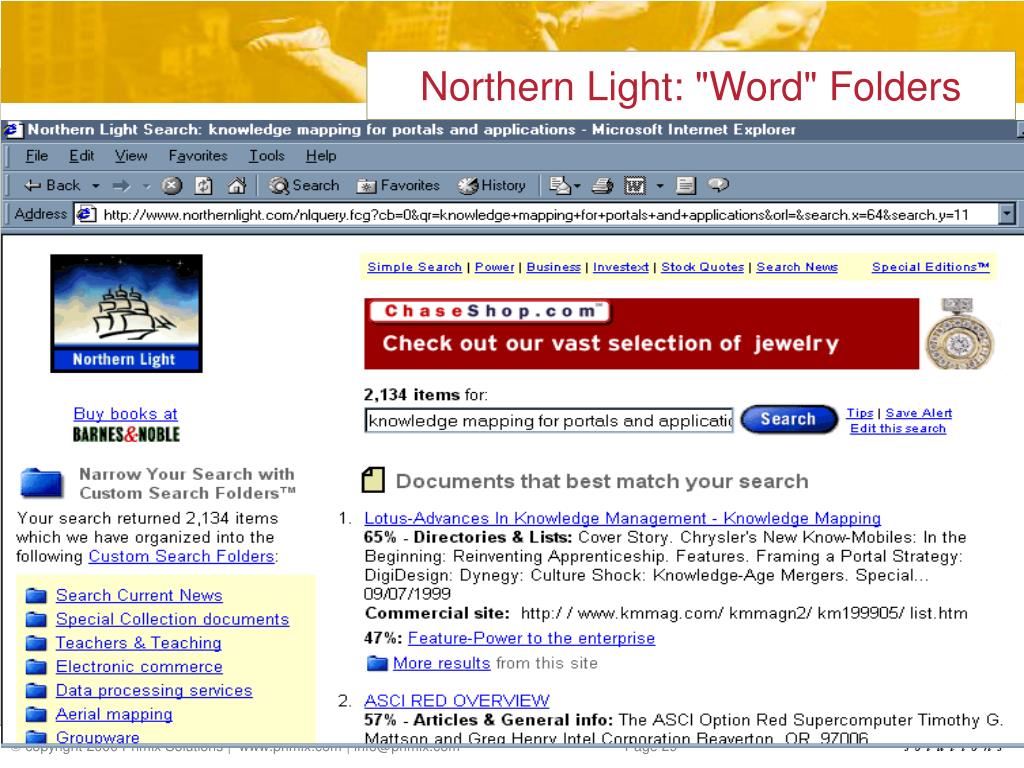Click the page icon in the address bar

pyautogui.click(x=86, y=214)
